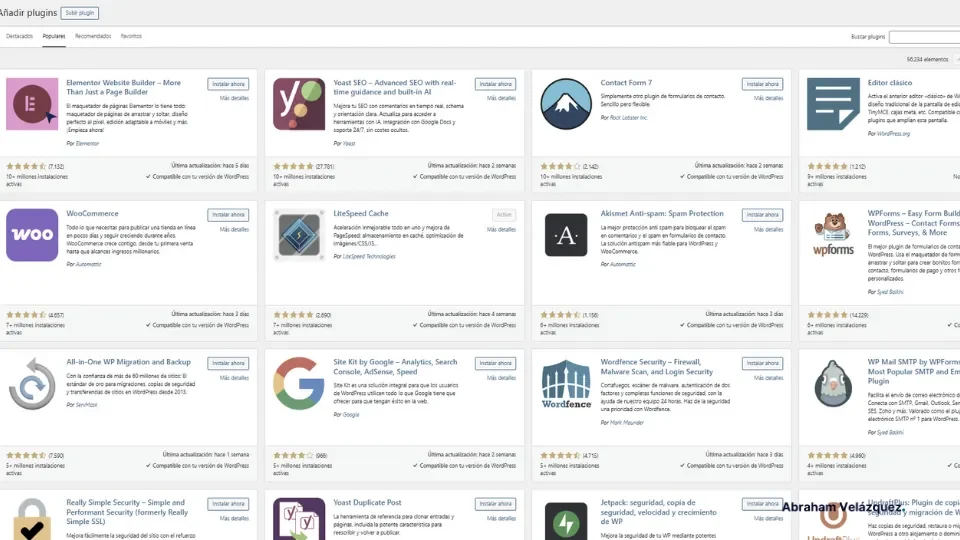This screenshot has height=540, width=960.
Task: Select the All-in-One WP Migration icon
Action: pyautogui.click(x=32, y=384)
